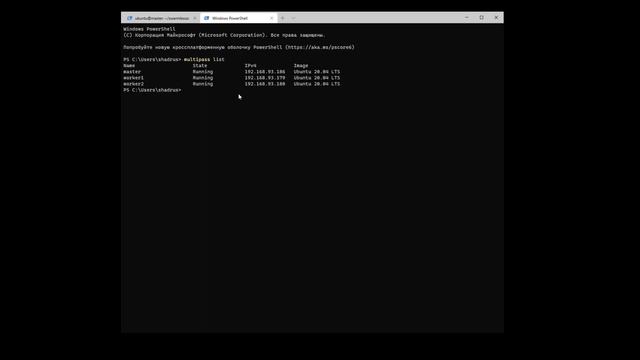Click the 'Image' column header
Screen dimensions: 640x360
[301, 66]
